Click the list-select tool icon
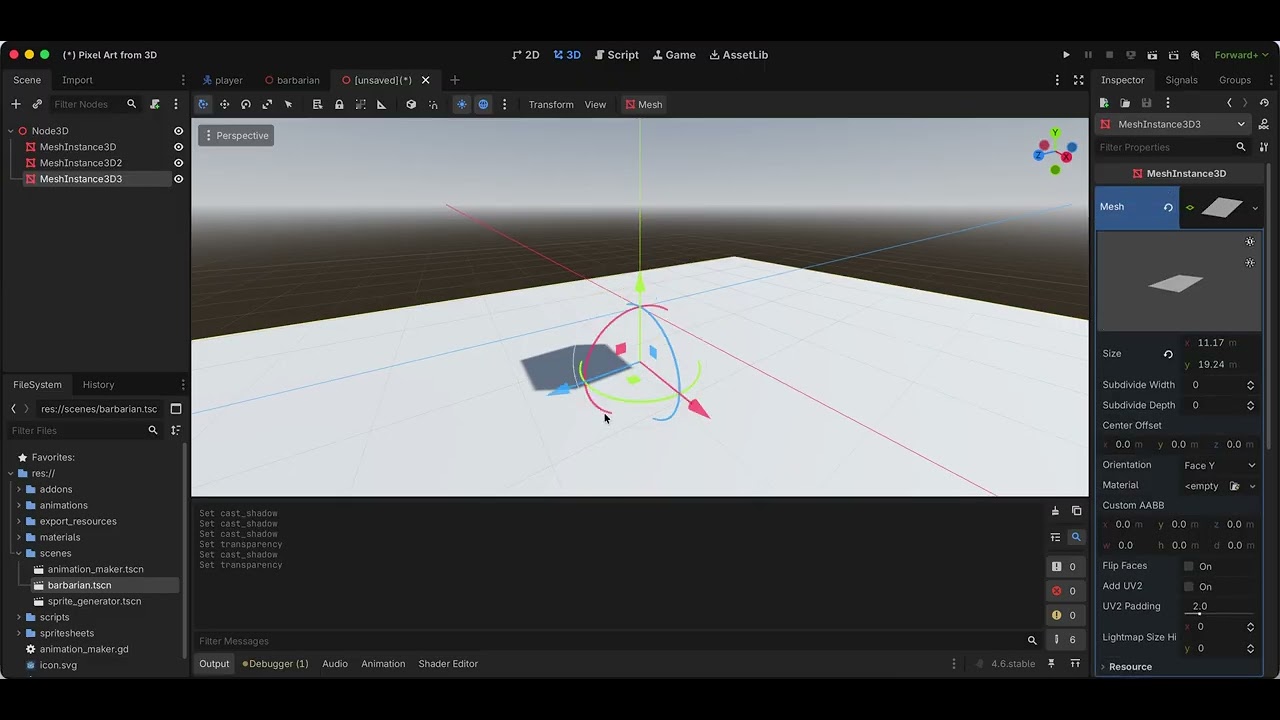 317,104
